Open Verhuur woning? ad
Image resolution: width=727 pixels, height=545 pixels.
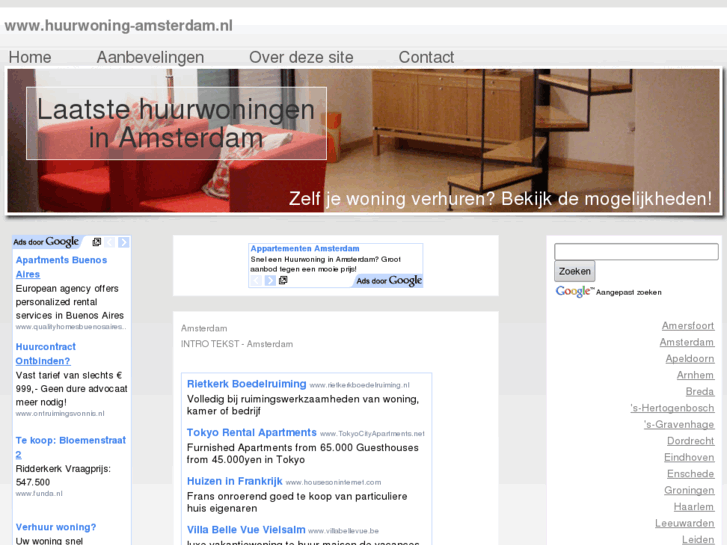56,527
